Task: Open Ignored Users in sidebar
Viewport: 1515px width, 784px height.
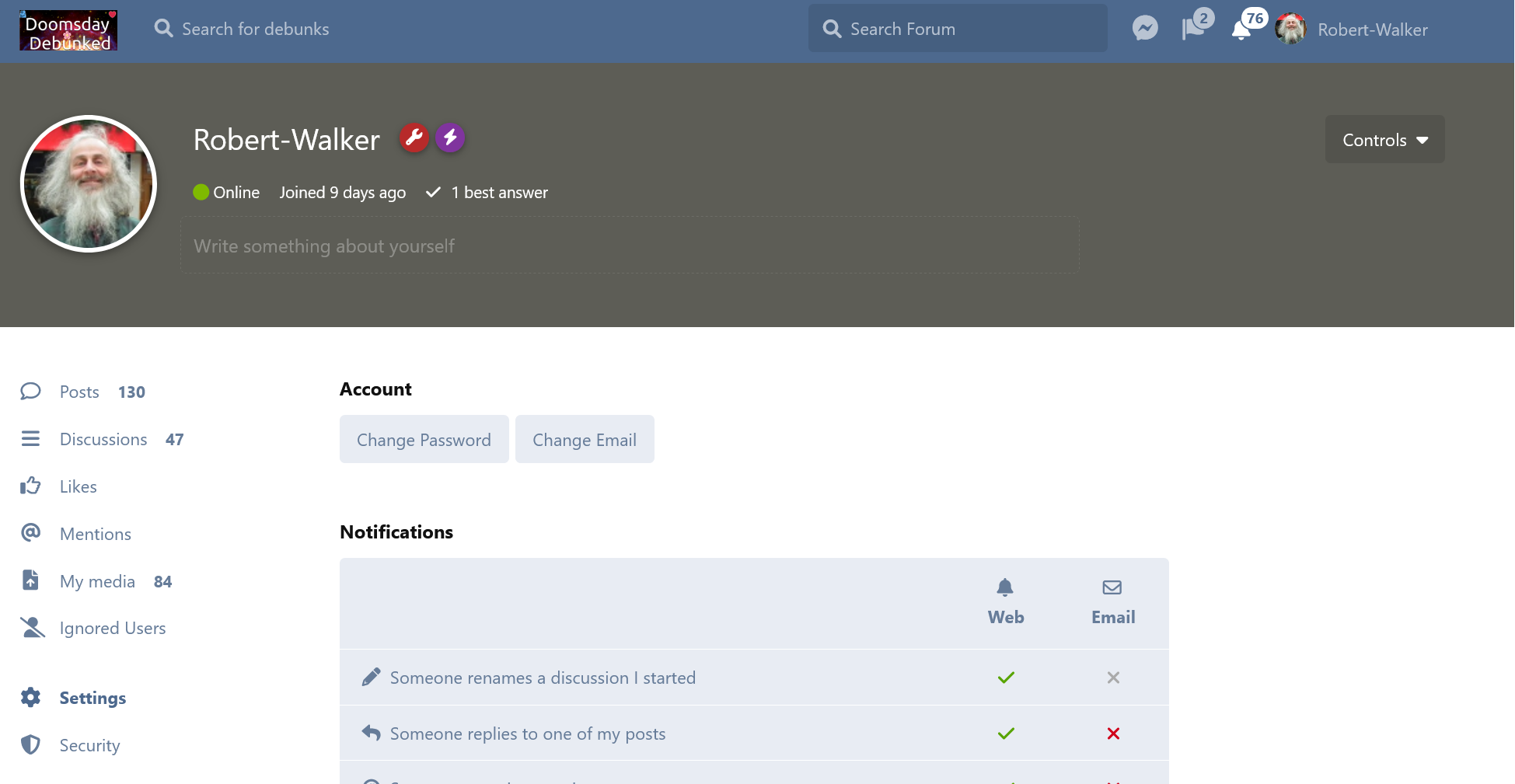Action: (x=112, y=628)
